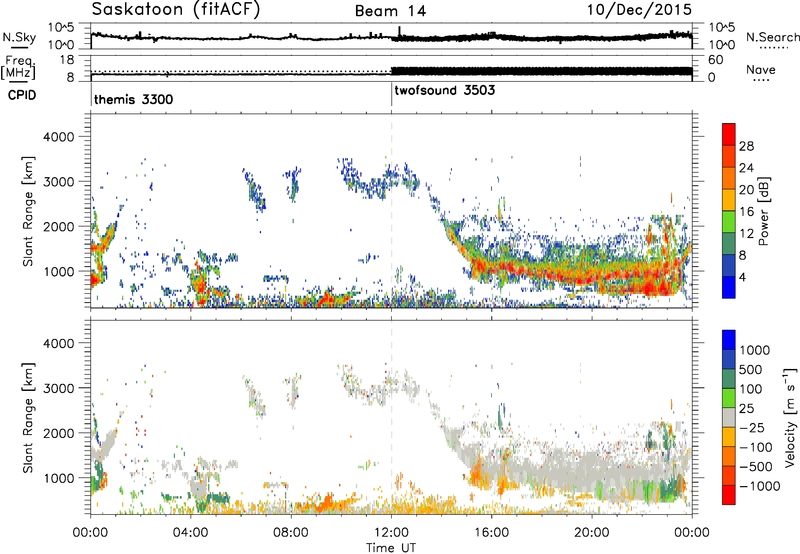This screenshot has height=554, width=800.
Task: Click the '1000' value on the velocity scale
Action: (755, 350)
